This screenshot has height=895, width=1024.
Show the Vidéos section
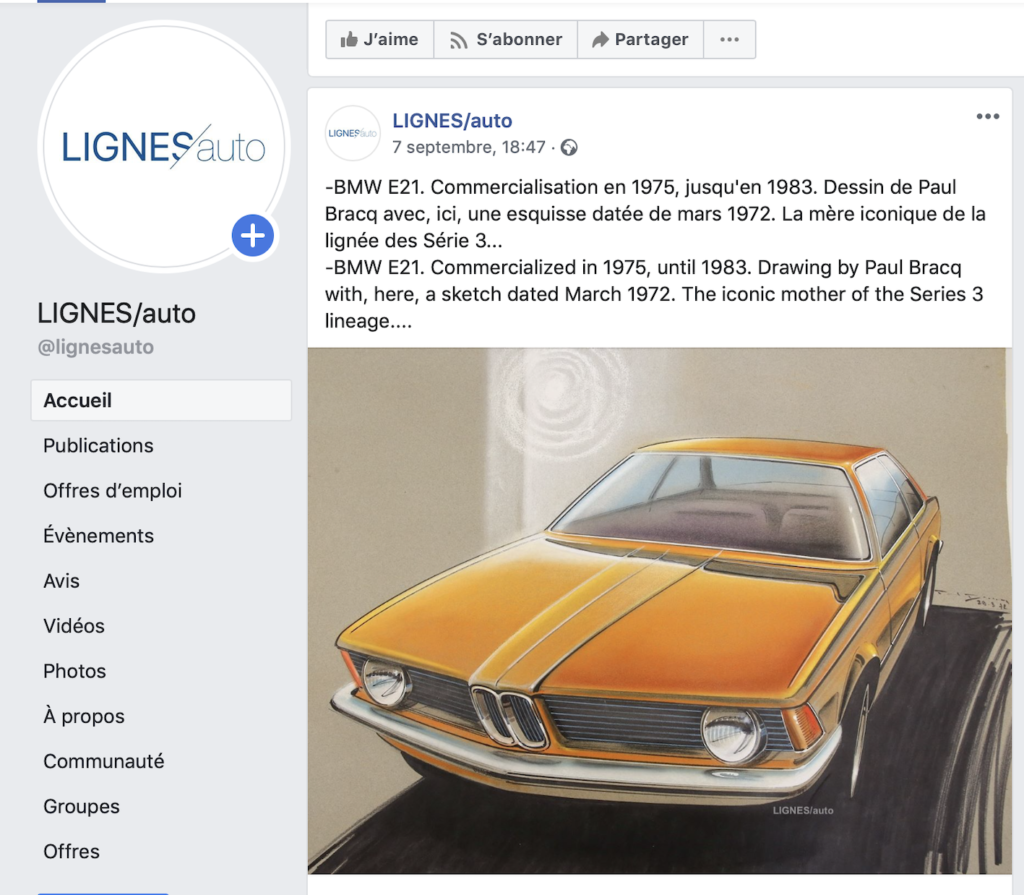tap(74, 626)
